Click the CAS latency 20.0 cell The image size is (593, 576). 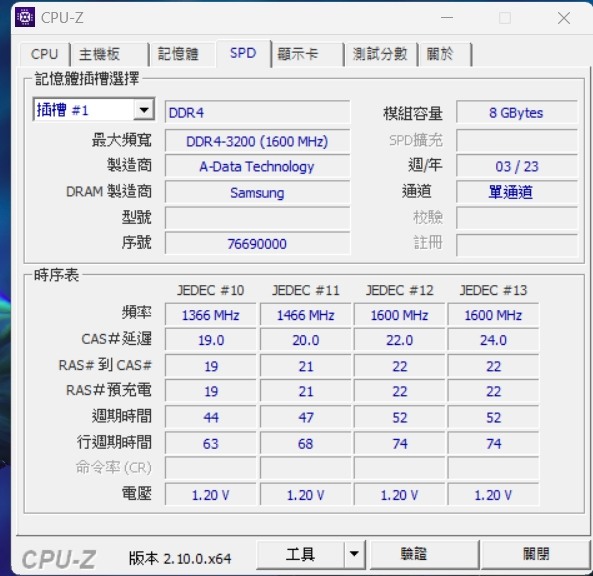click(306, 340)
